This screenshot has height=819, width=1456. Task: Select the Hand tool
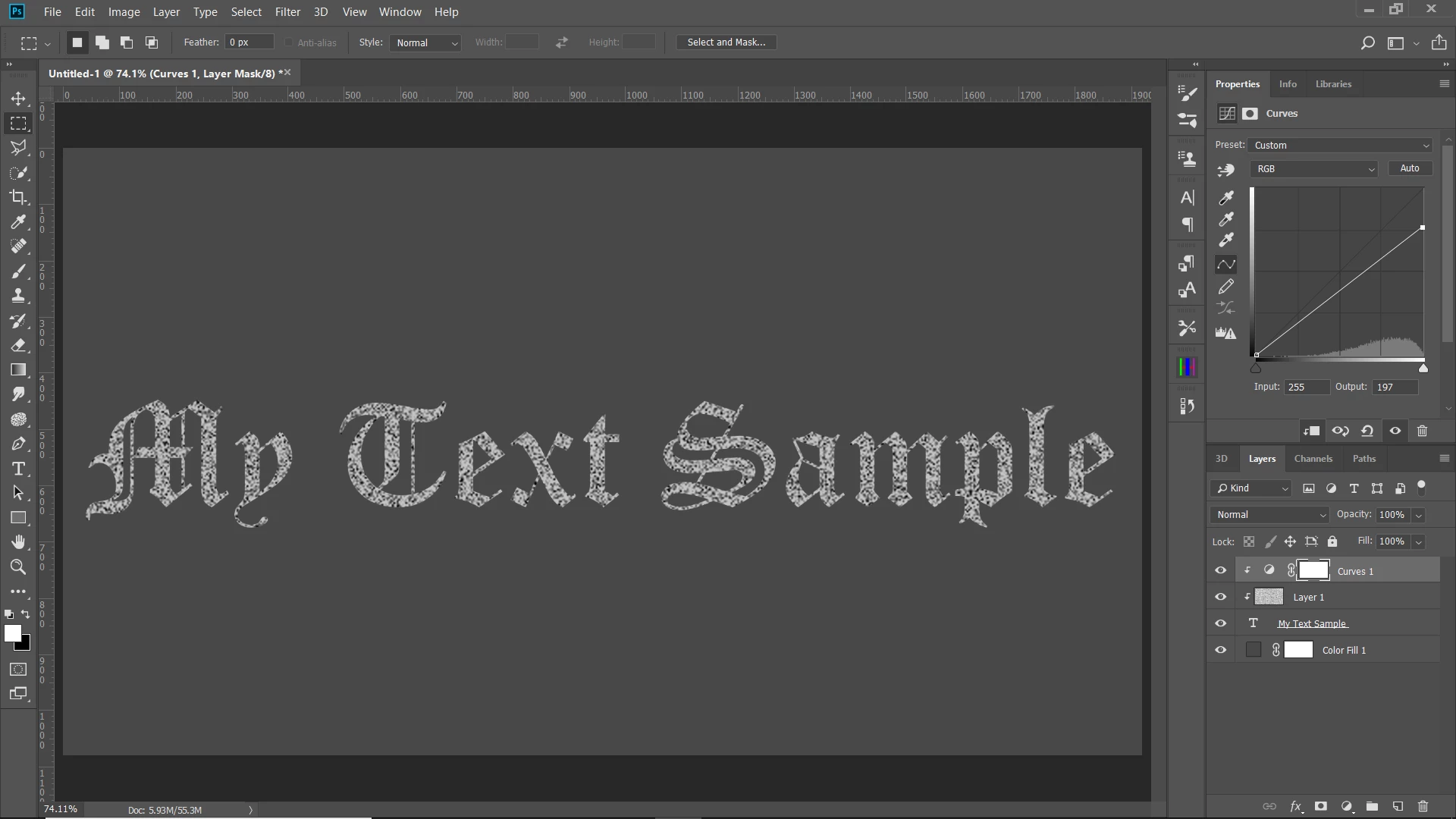coord(18,541)
